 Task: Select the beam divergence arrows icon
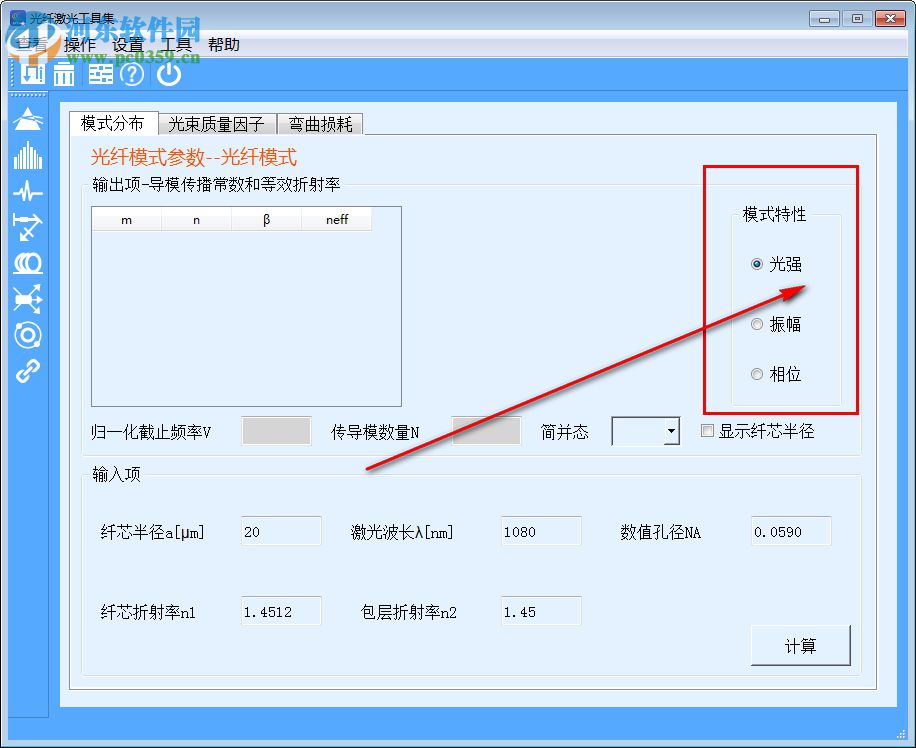(27, 299)
